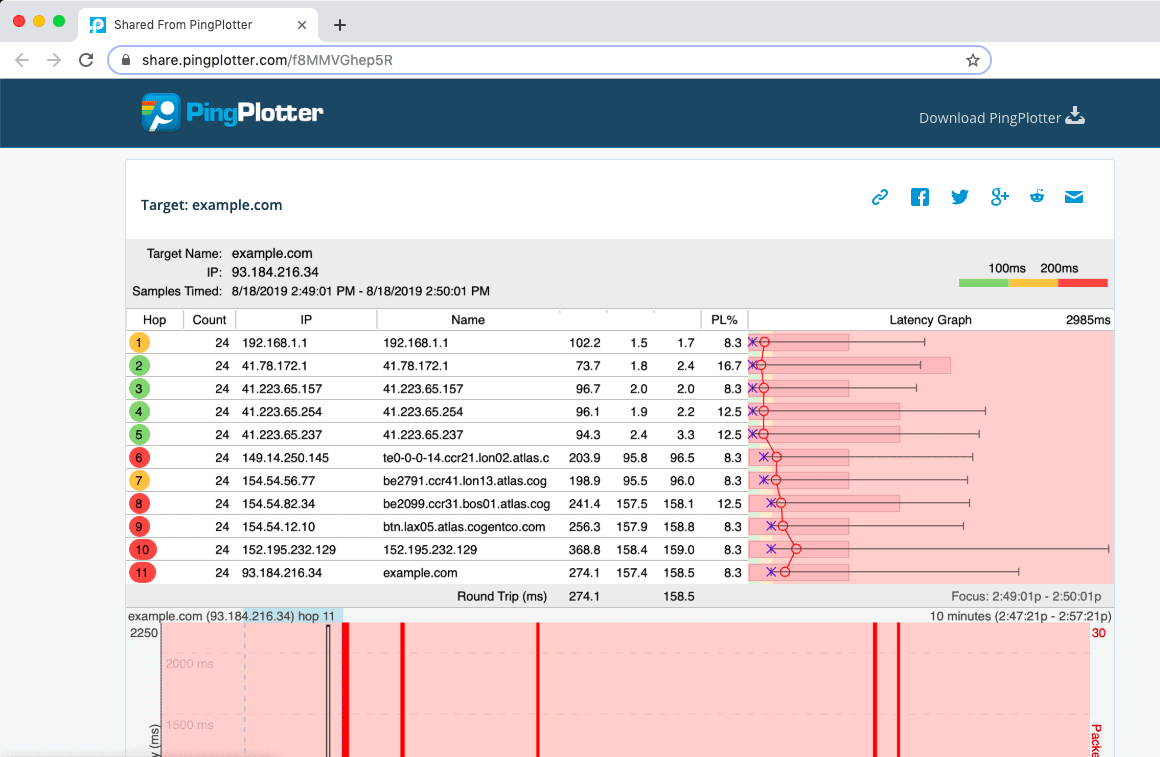Open a new browser tab
This screenshot has height=757, width=1160.
tap(340, 25)
